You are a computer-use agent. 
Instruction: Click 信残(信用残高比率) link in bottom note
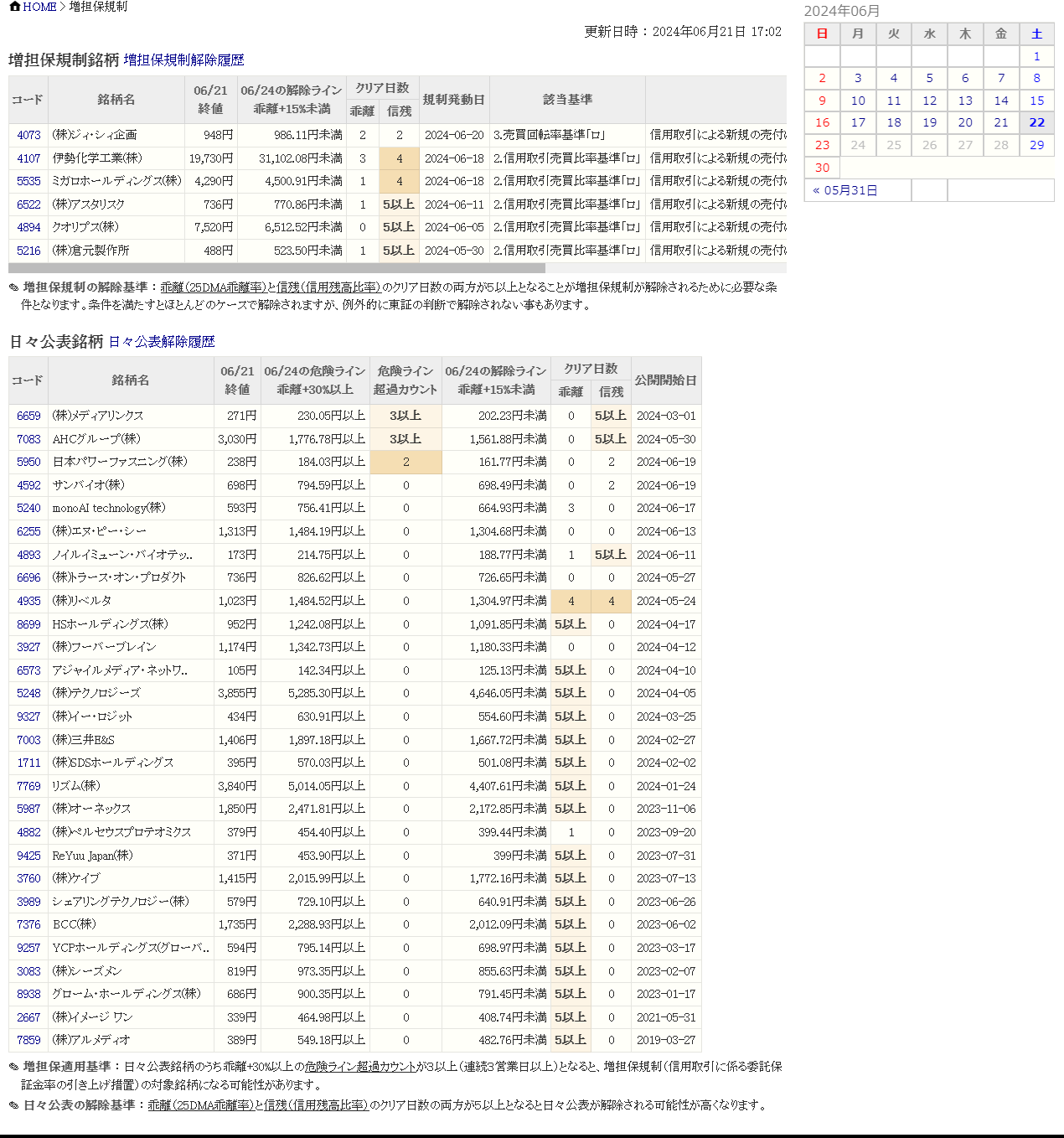tap(316, 1105)
